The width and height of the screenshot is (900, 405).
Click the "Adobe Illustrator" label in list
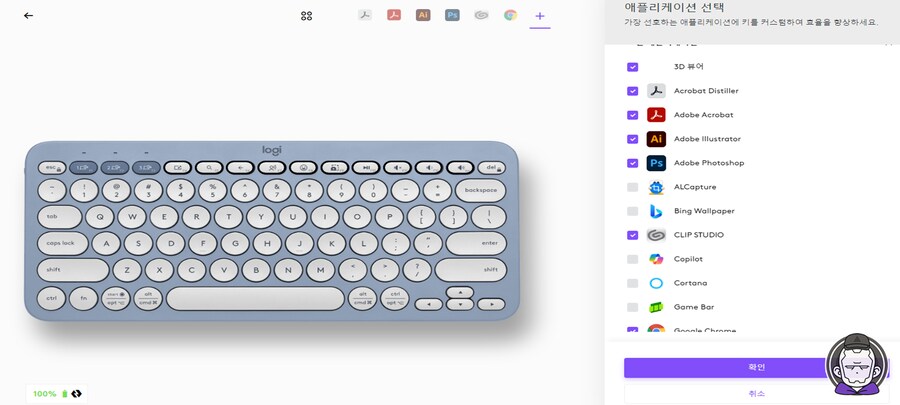[x=707, y=139]
